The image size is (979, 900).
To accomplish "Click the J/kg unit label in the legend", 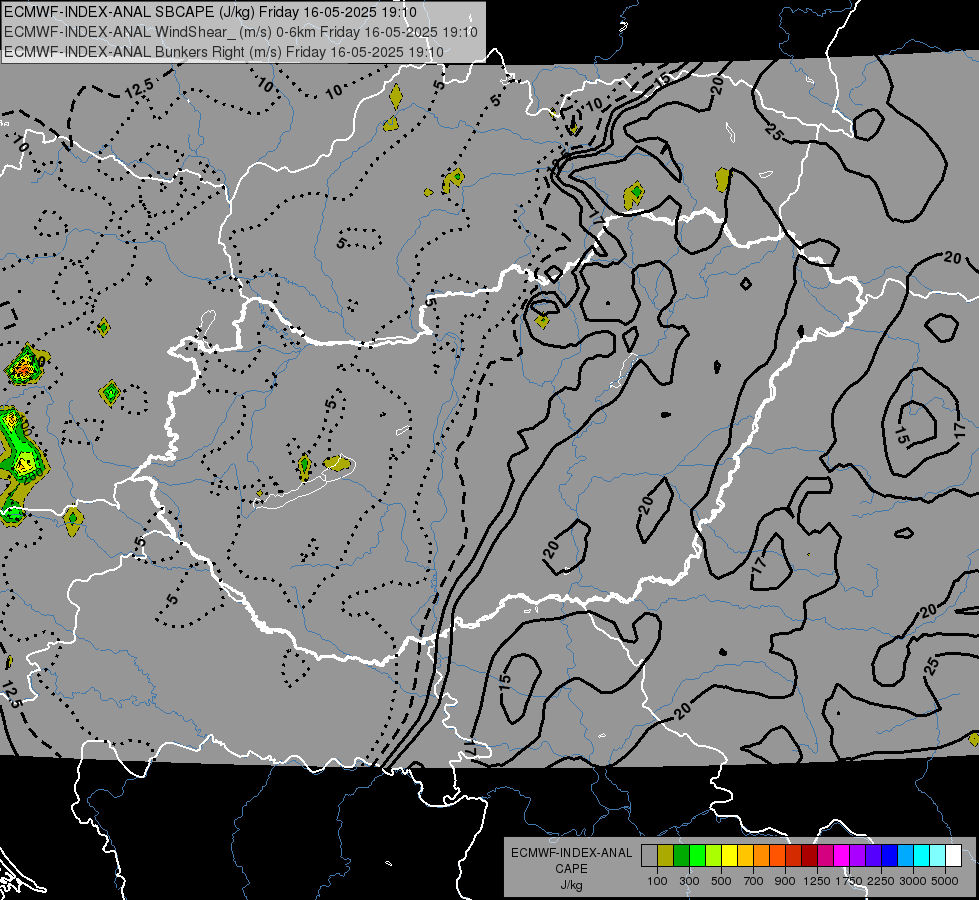I will click(x=571, y=885).
